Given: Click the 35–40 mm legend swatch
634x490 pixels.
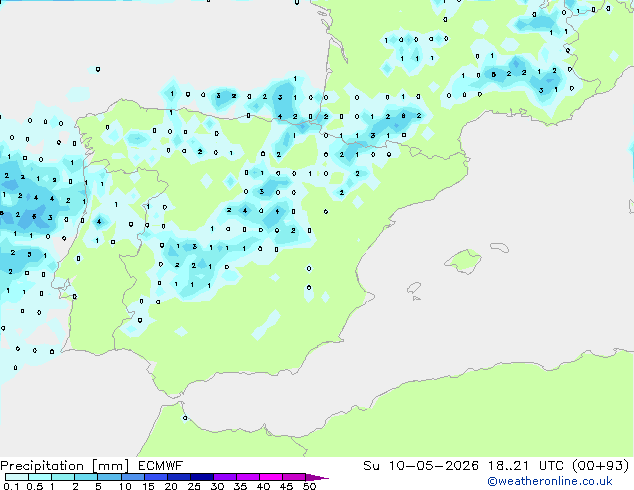Looking at the screenshot, I should point(248,477).
